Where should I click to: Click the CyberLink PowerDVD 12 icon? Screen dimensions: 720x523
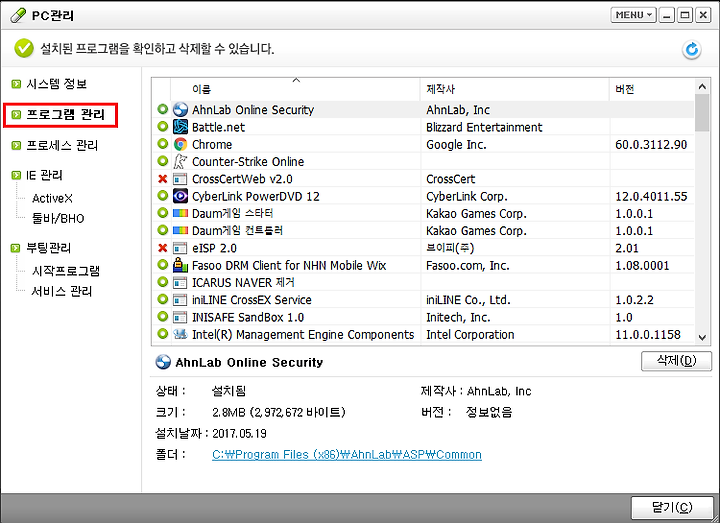(180, 196)
